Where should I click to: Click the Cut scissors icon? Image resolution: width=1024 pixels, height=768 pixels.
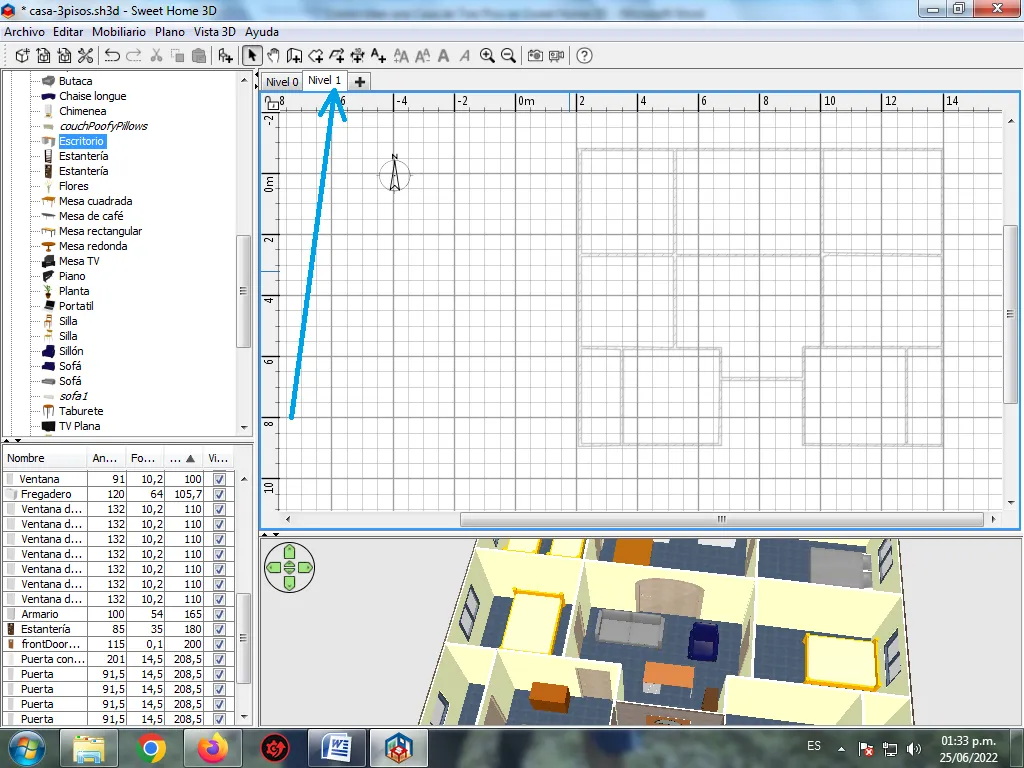pyautogui.click(x=156, y=56)
